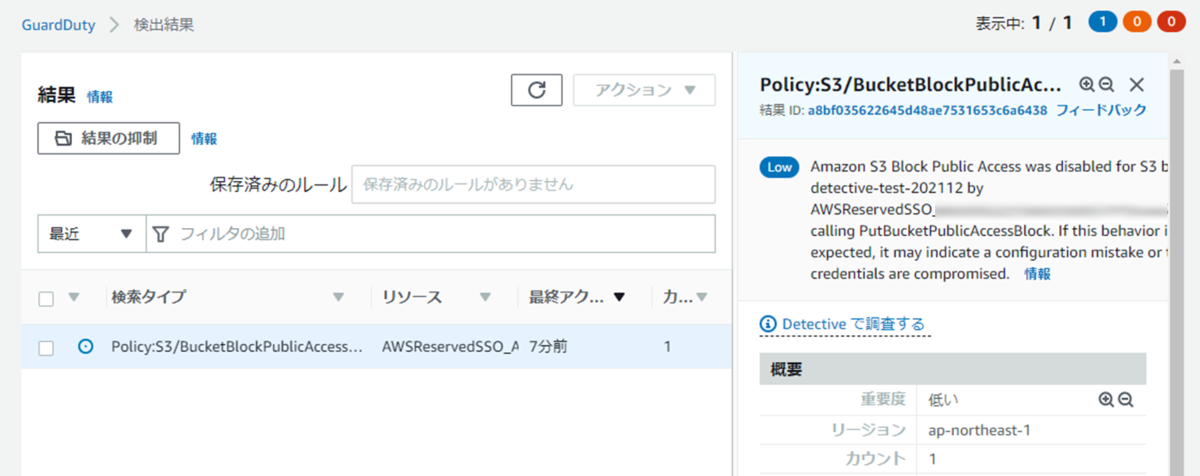The image size is (1200, 476).
Task: Open 情報 link next to 結果 heading
Action: point(100,97)
